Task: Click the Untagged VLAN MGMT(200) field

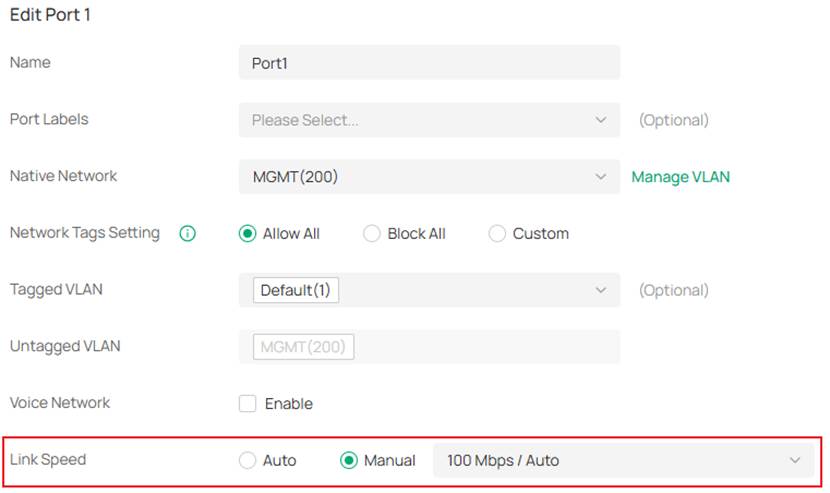Action: [304, 347]
